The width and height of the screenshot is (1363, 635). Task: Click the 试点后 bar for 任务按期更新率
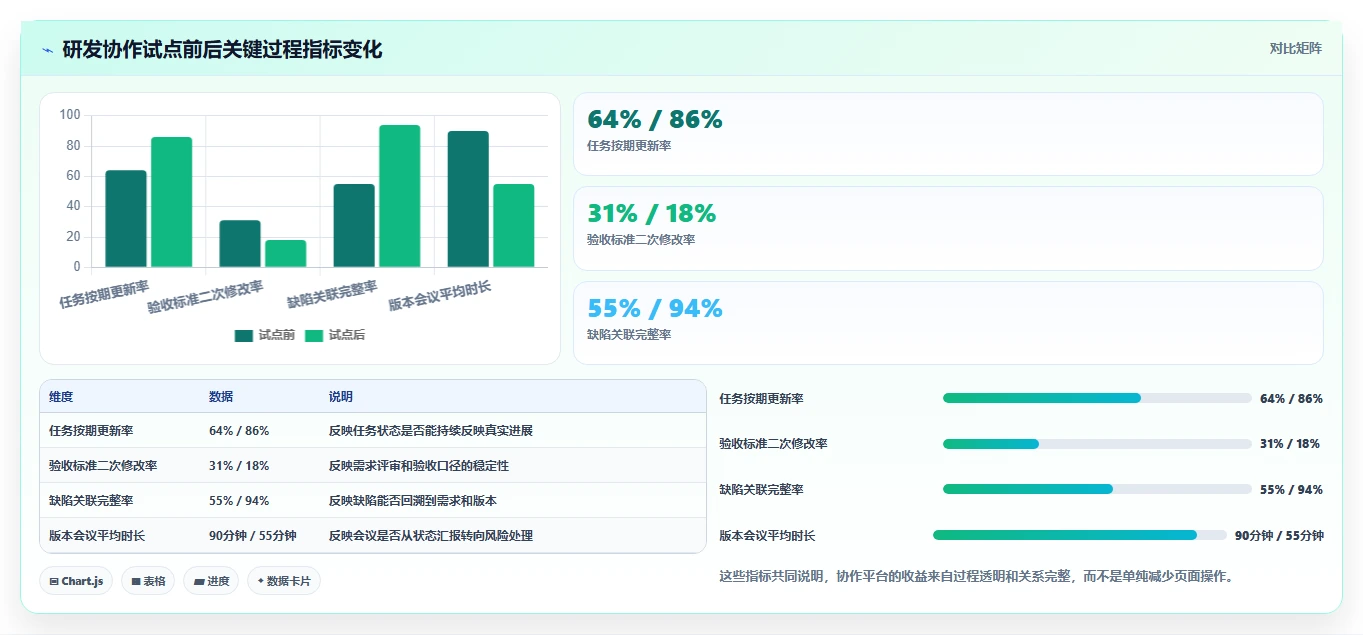[x=171, y=202]
